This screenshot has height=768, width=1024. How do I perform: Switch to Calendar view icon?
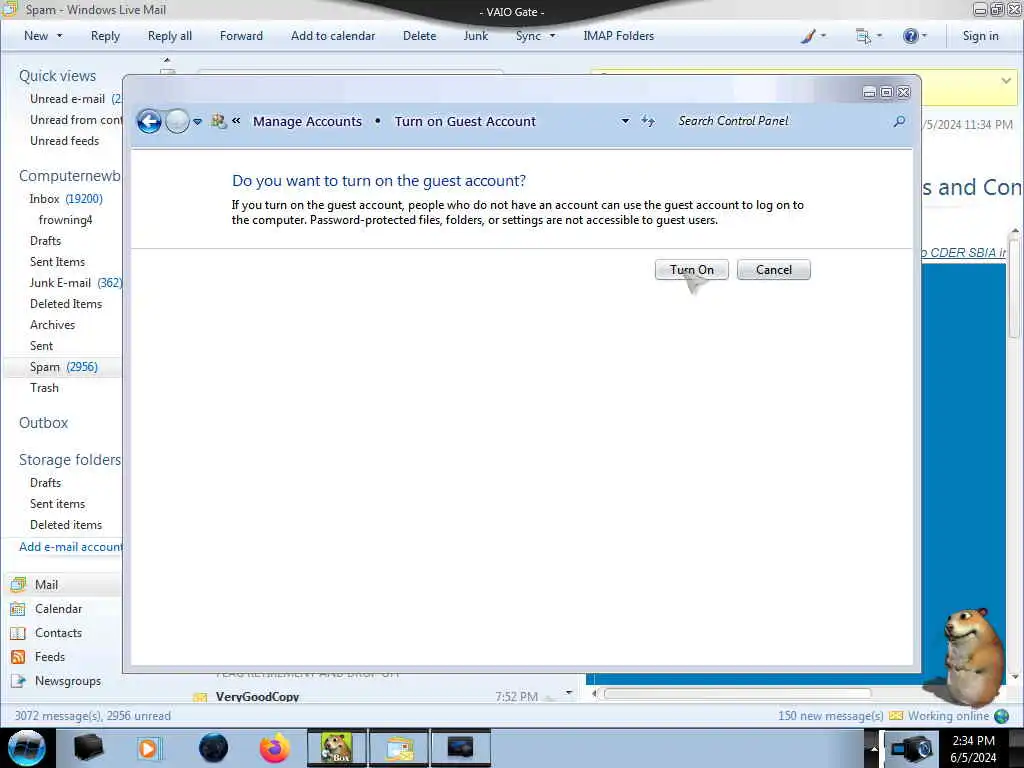click(x=18, y=609)
